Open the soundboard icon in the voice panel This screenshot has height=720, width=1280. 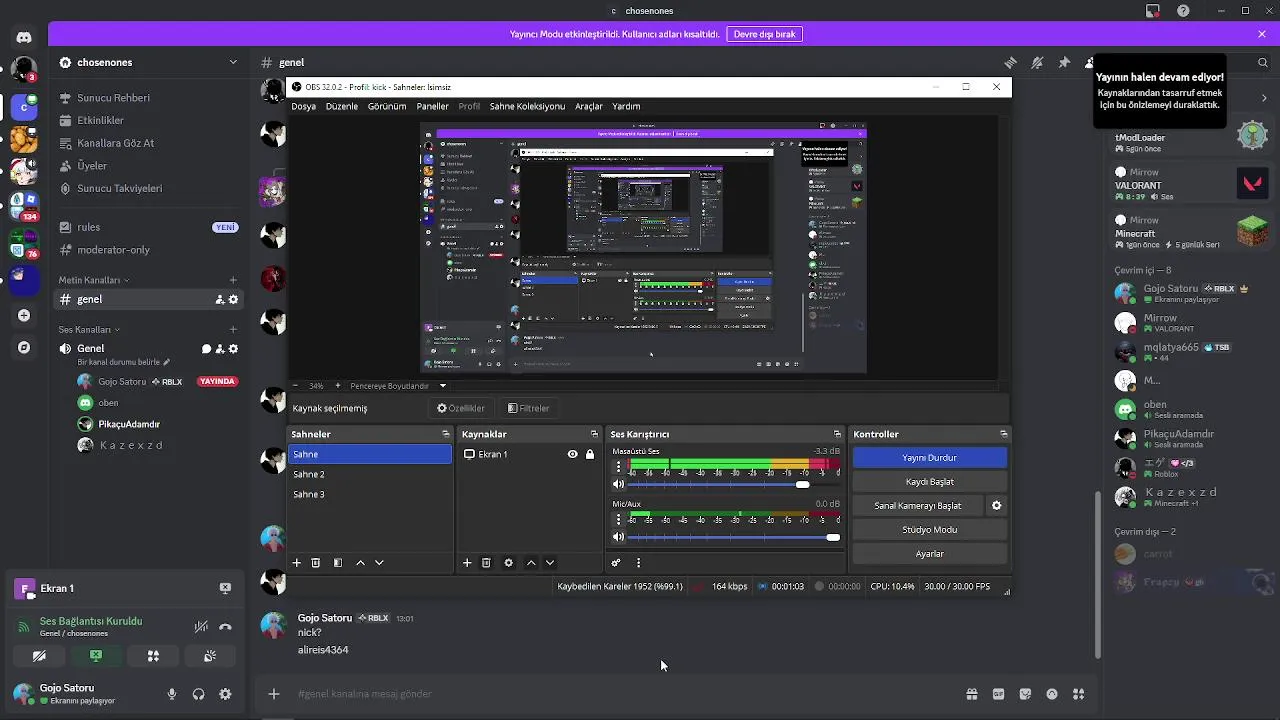tap(210, 656)
